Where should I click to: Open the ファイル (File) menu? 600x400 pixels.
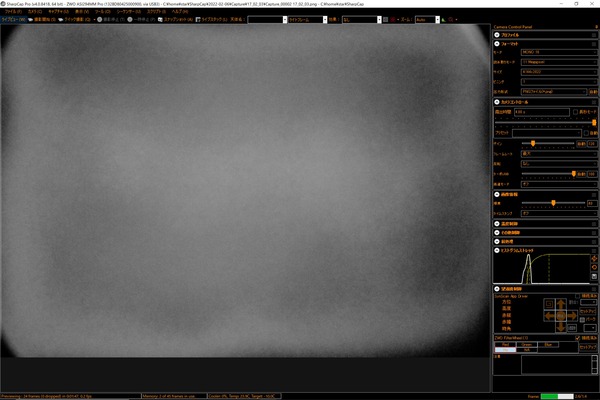[13, 12]
